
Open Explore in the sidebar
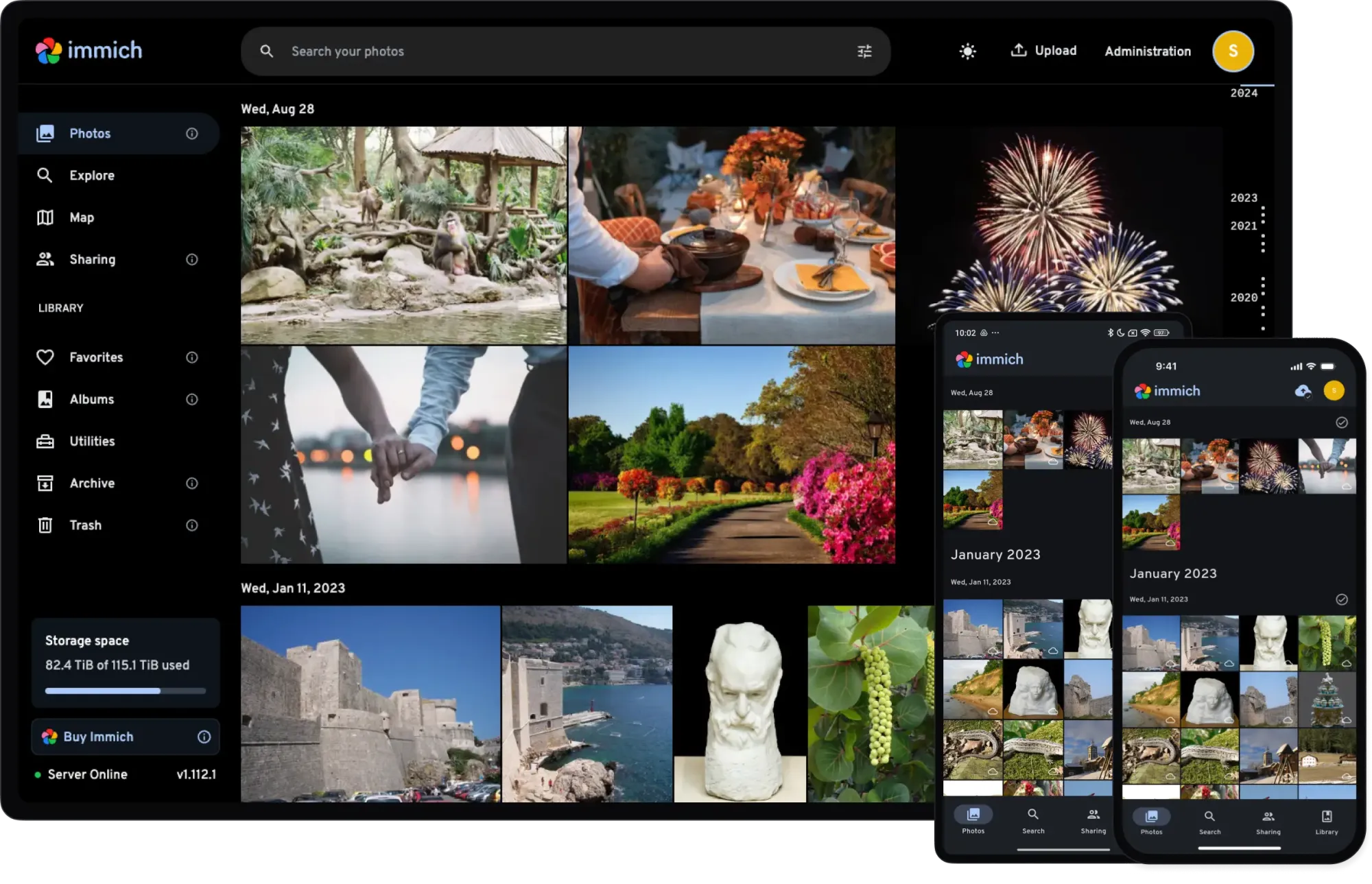pyautogui.click(x=91, y=176)
